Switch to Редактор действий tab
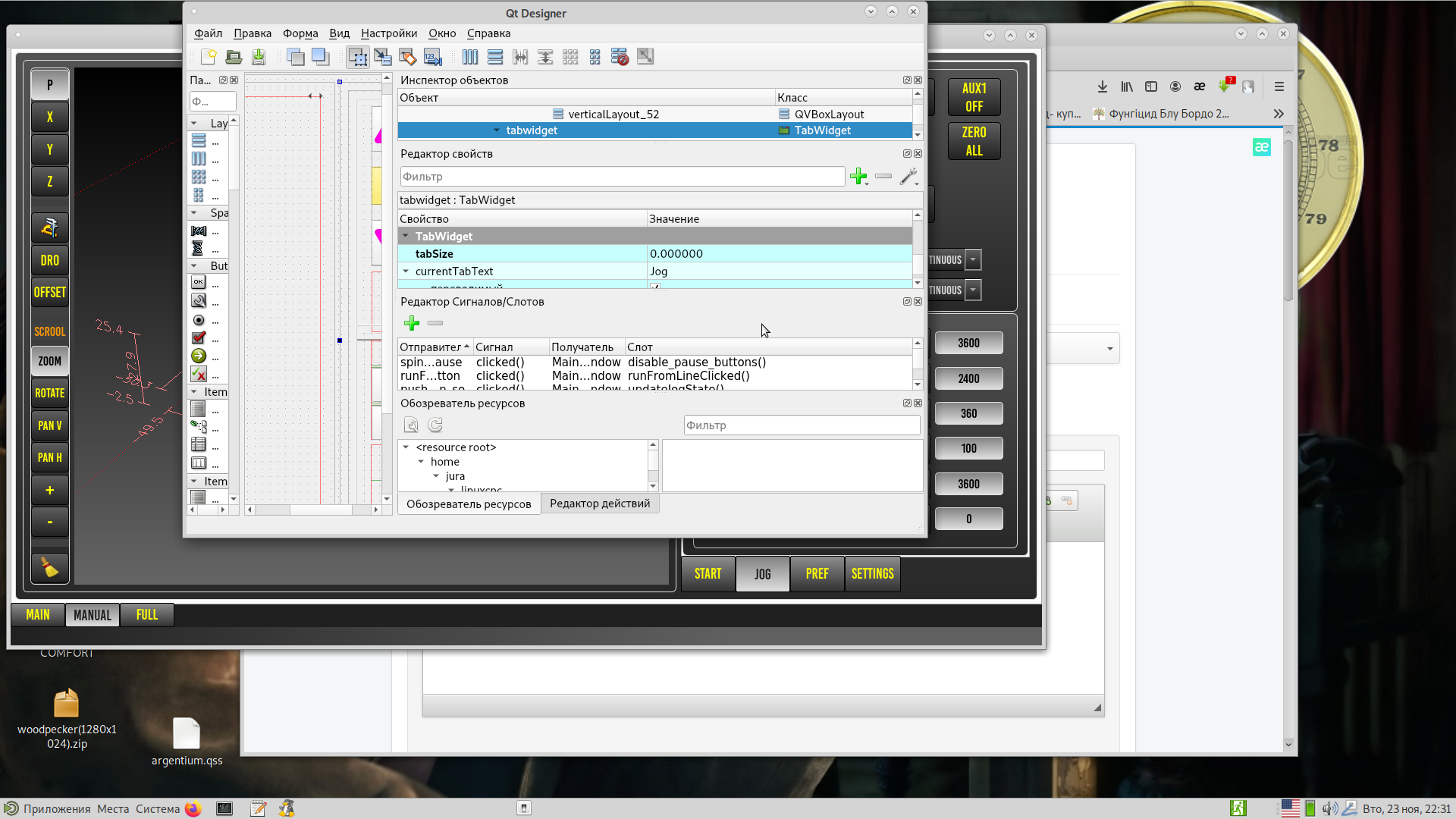Image resolution: width=1456 pixels, height=819 pixels. click(x=600, y=504)
